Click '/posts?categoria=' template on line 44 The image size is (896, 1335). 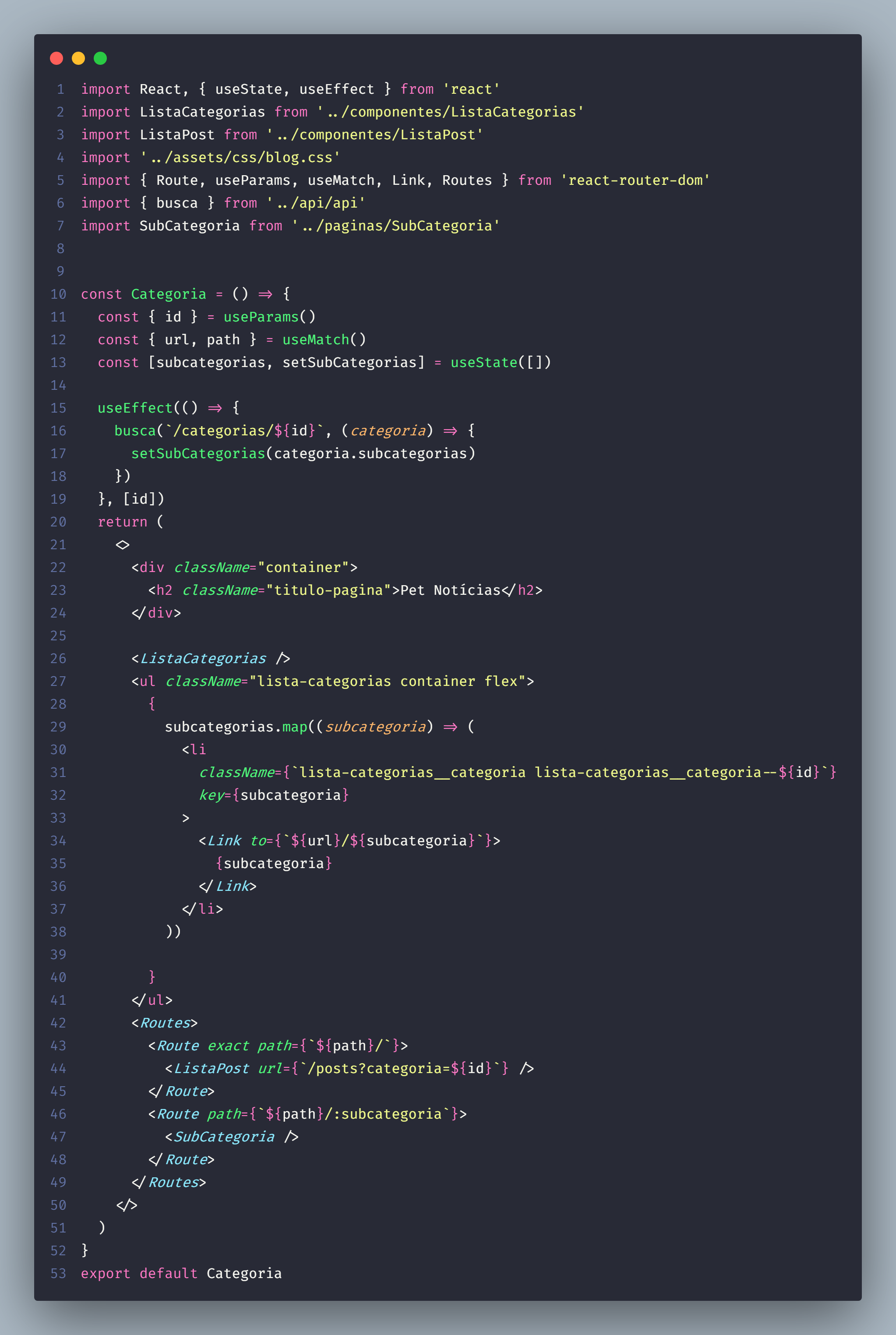click(x=379, y=1069)
